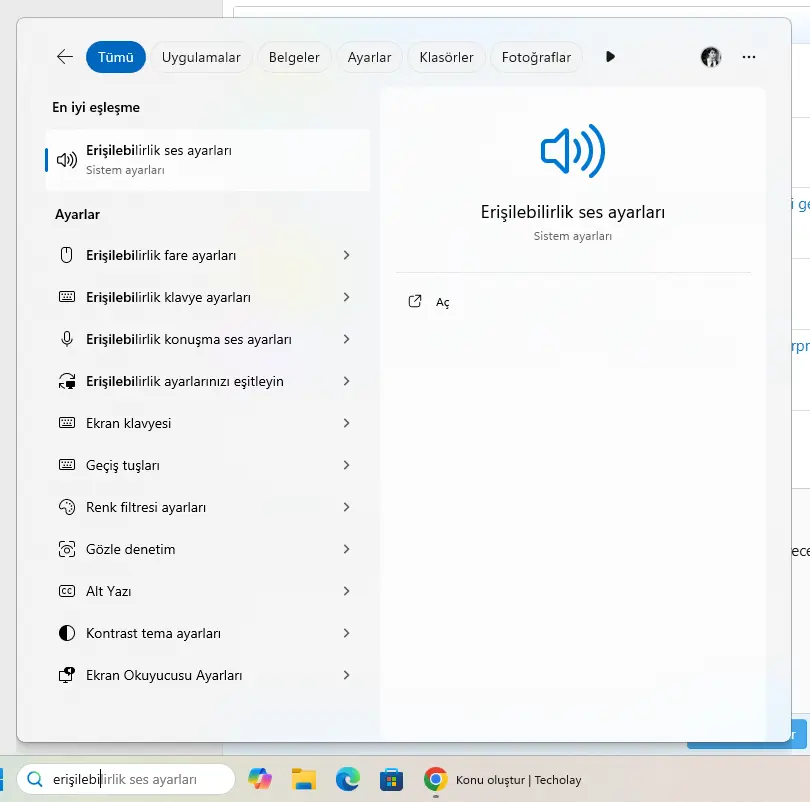Click eye control icon for Gözle denetim

tap(67, 549)
